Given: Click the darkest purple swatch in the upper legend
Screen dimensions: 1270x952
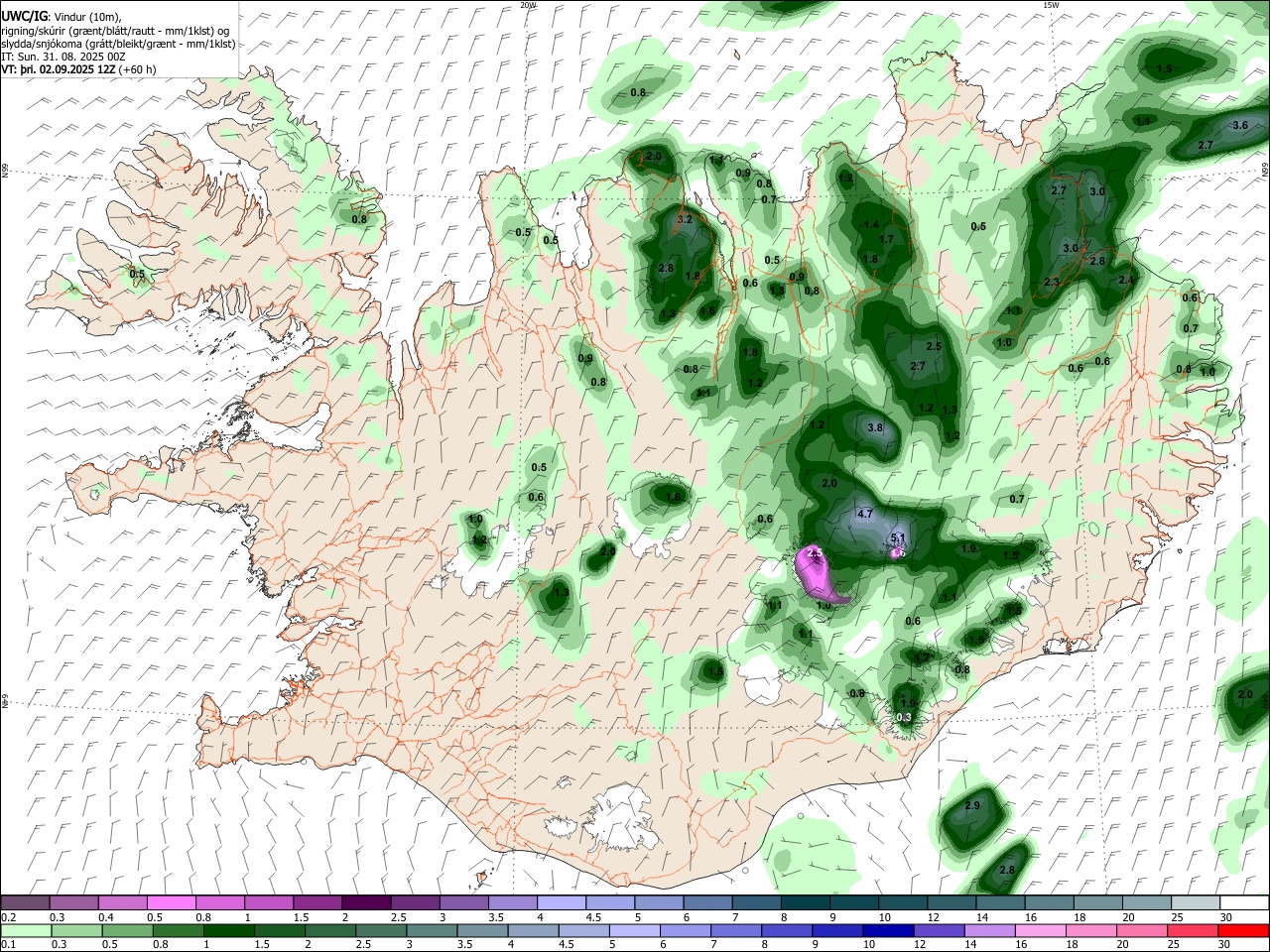Looking at the screenshot, I should pos(365,902).
